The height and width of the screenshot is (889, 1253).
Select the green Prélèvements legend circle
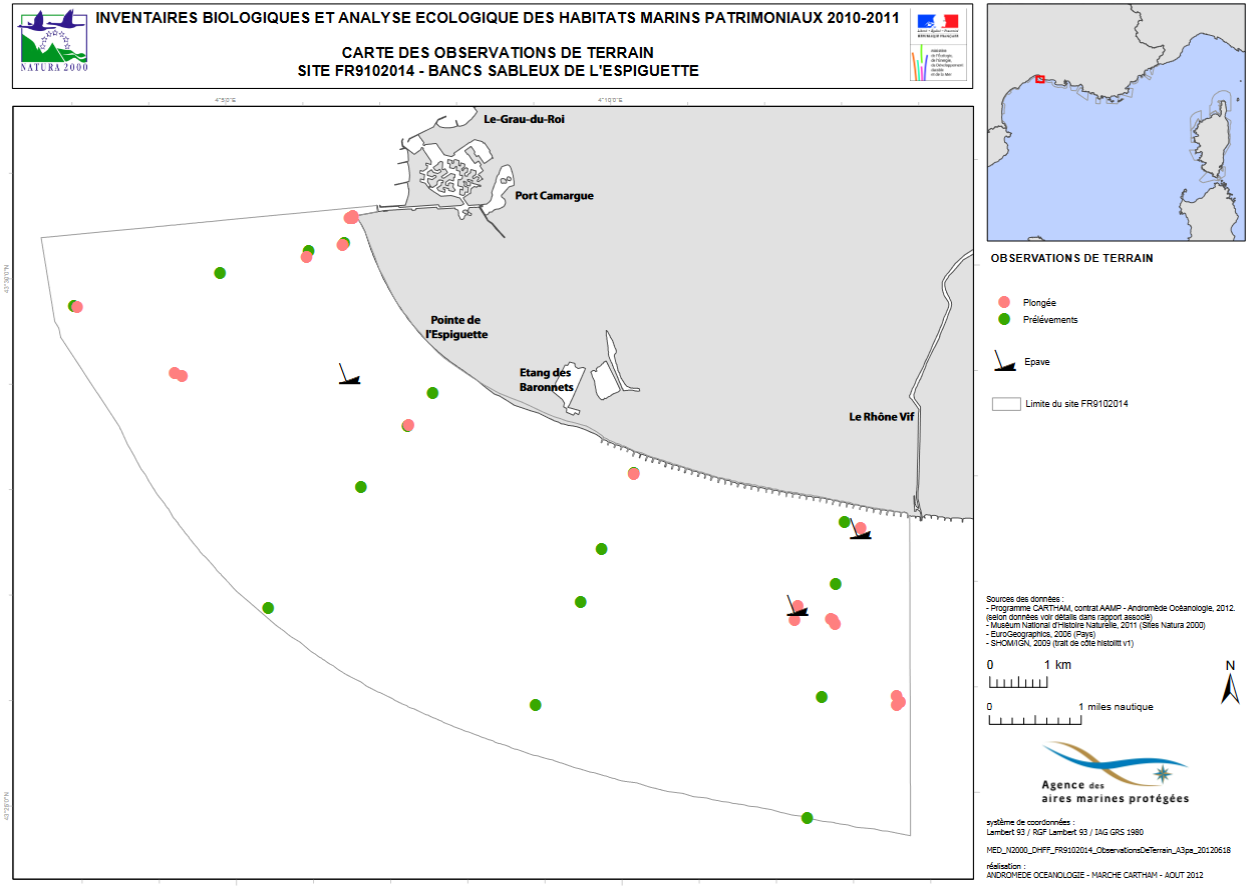1005,319
